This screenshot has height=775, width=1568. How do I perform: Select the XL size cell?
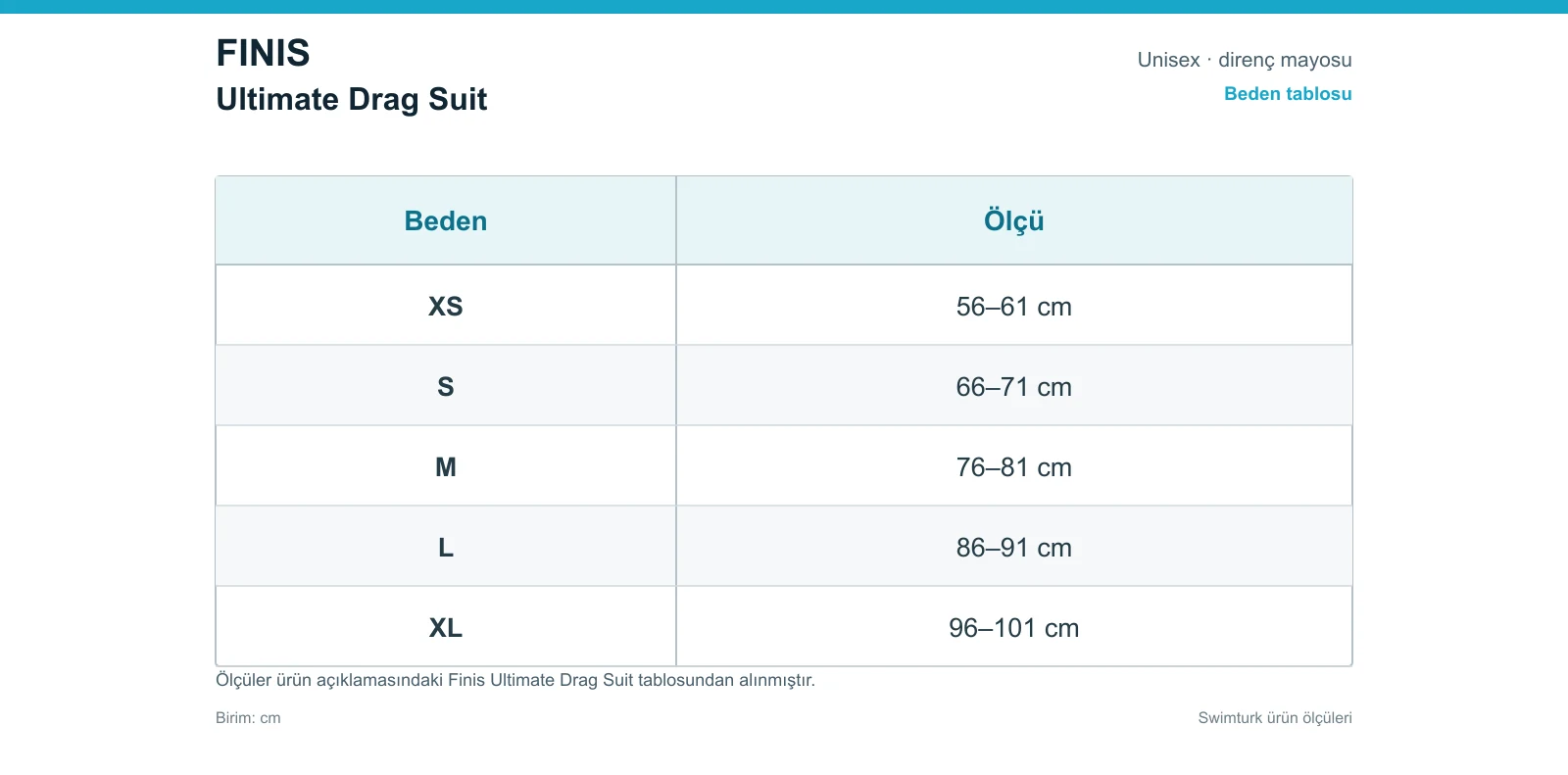[x=446, y=627]
